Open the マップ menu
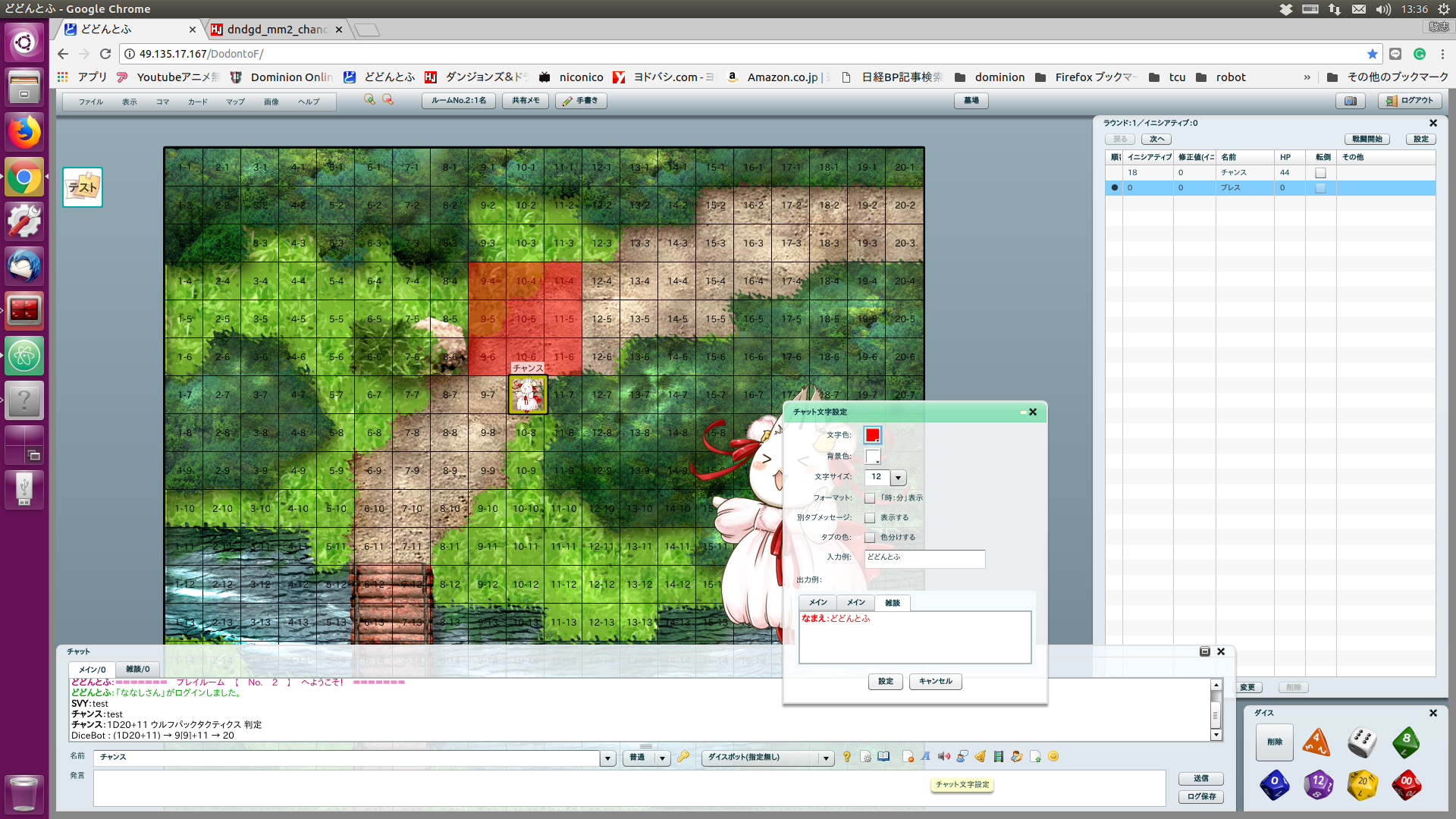1456x819 pixels. pos(235,102)
